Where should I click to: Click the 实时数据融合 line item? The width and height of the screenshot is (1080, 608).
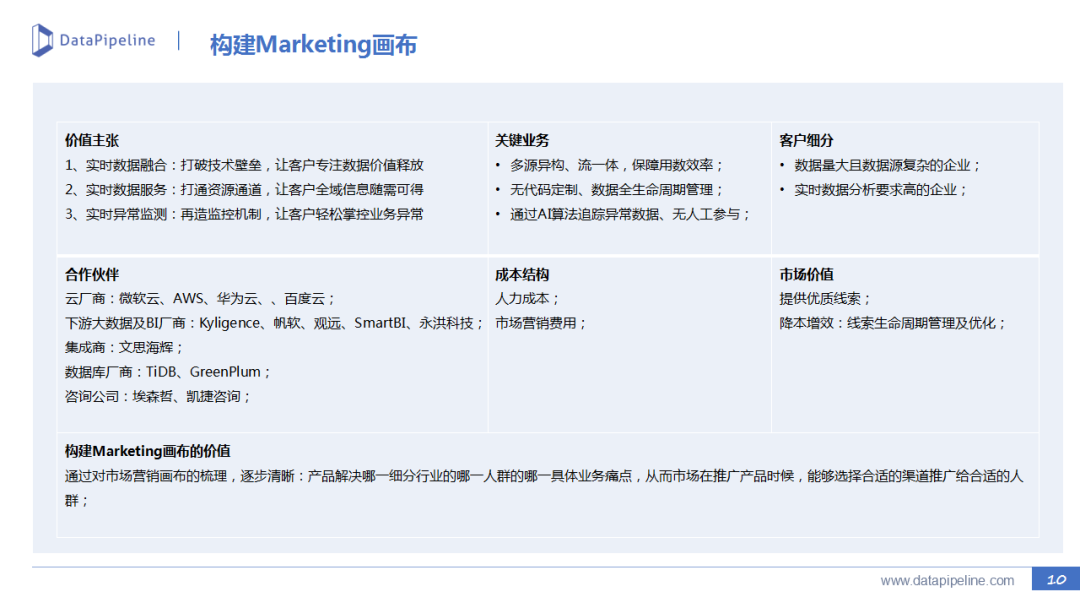point(244,165)
